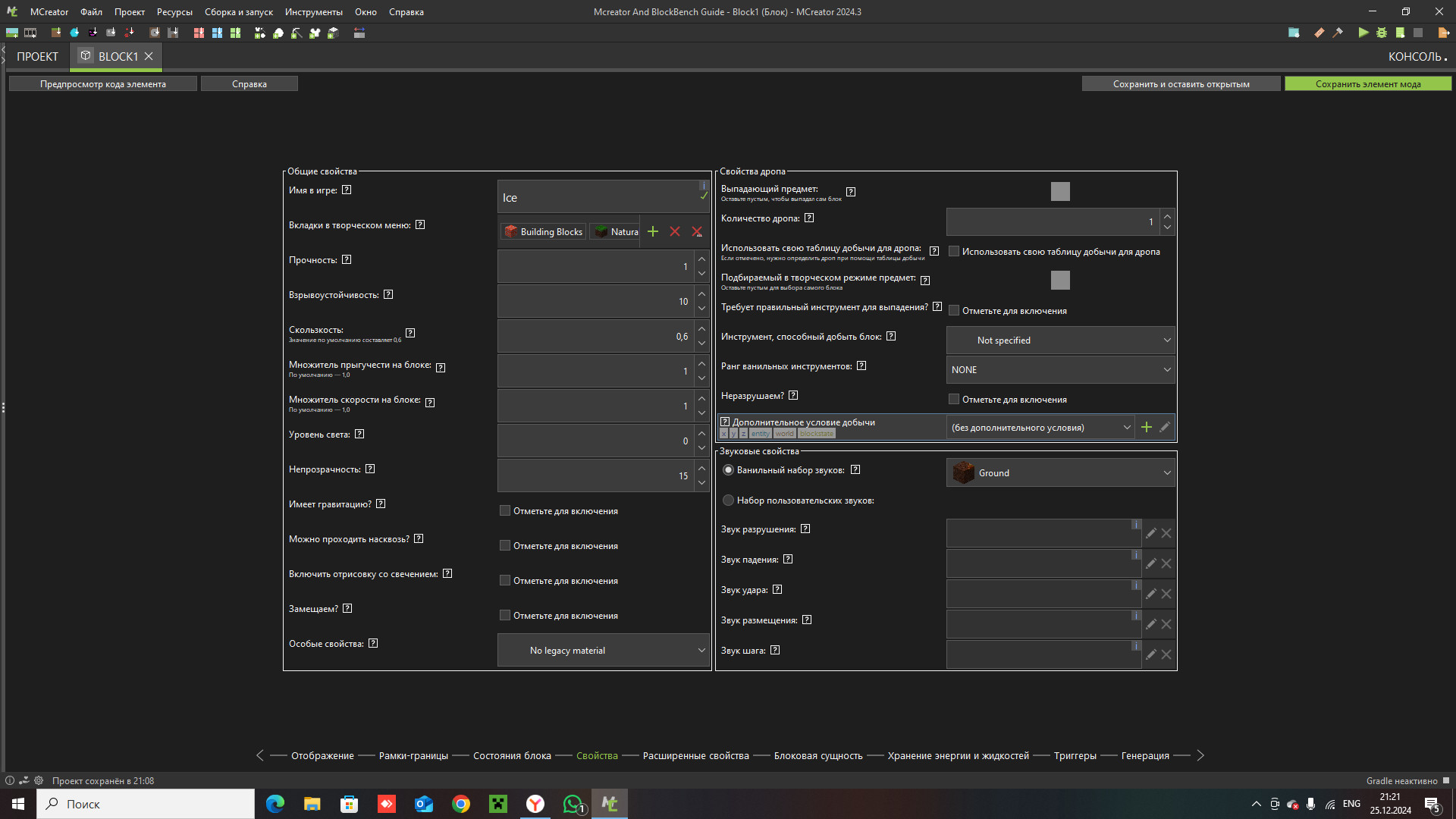Click 'Сохранить элемент мода' green button
1456x819 pixels.
pos(1367,84)
